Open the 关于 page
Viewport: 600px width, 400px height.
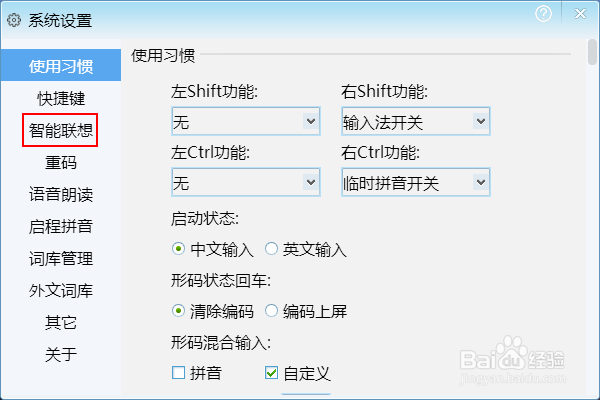tap(61, 354)
